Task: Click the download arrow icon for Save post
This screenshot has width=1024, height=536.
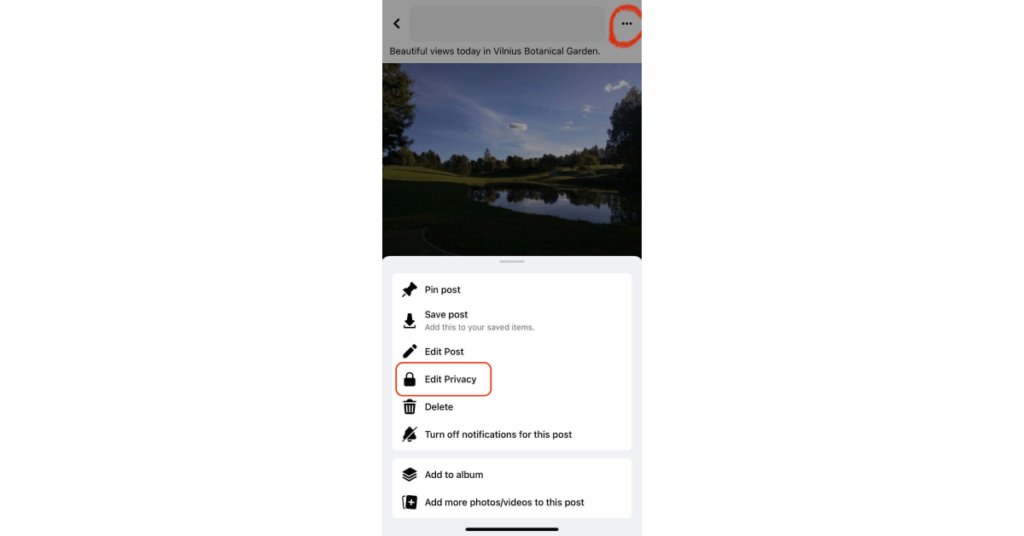Action: point(409,321)
